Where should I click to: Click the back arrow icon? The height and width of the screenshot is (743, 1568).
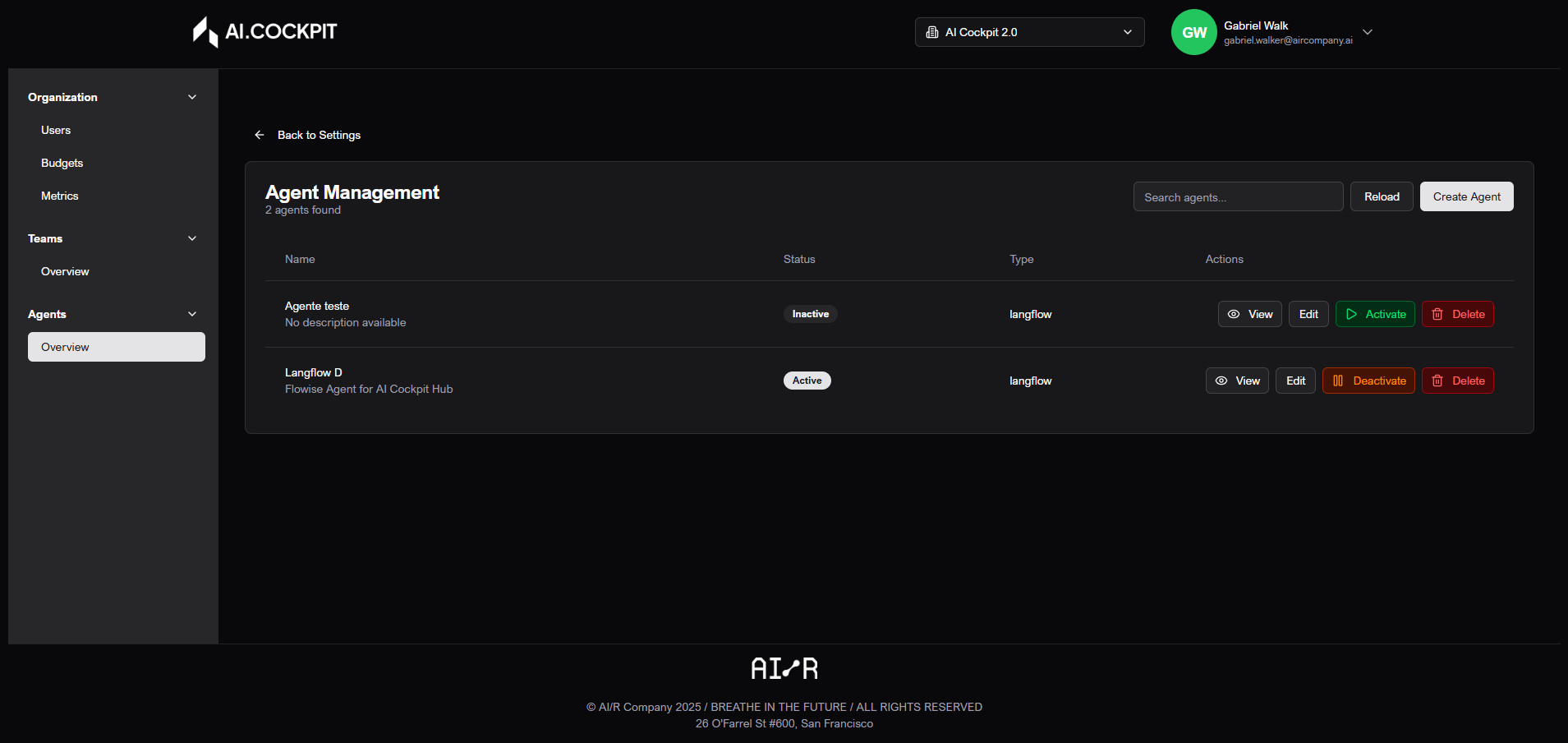[260, 135]
